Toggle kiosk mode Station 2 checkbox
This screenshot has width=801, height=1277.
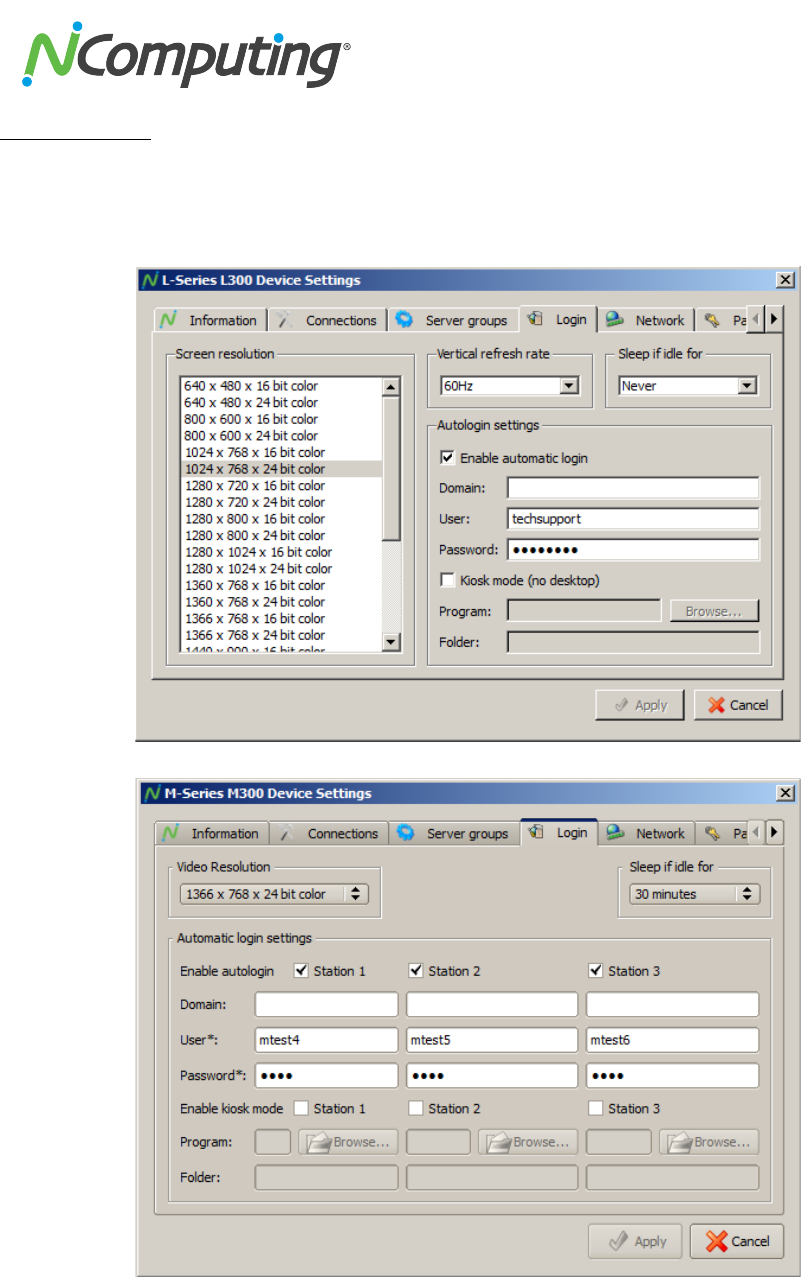(x=416, y=1108)
